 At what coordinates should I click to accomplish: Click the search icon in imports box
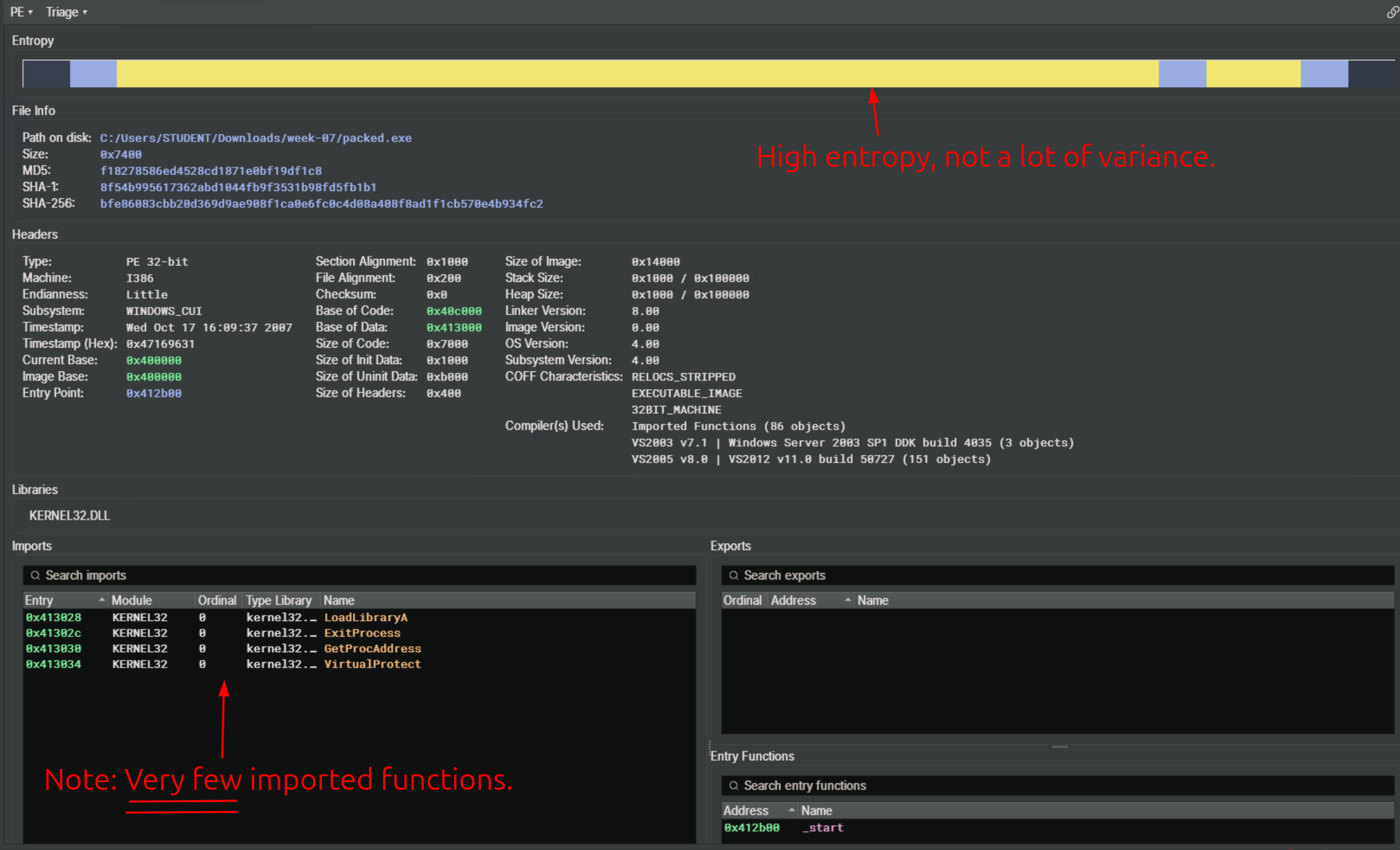click(x=35, y=575)
